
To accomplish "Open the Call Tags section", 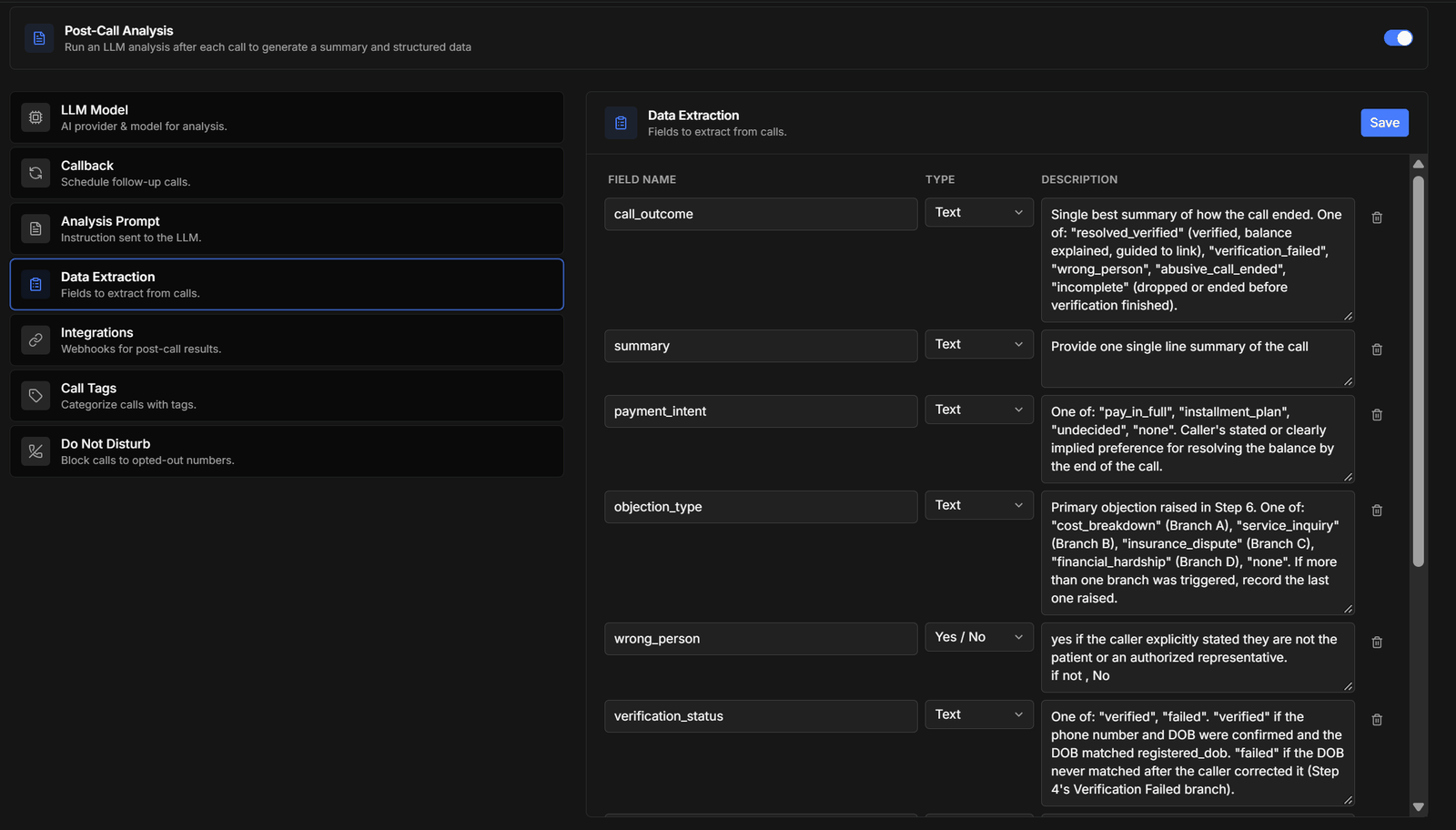I will coord(287,395).
